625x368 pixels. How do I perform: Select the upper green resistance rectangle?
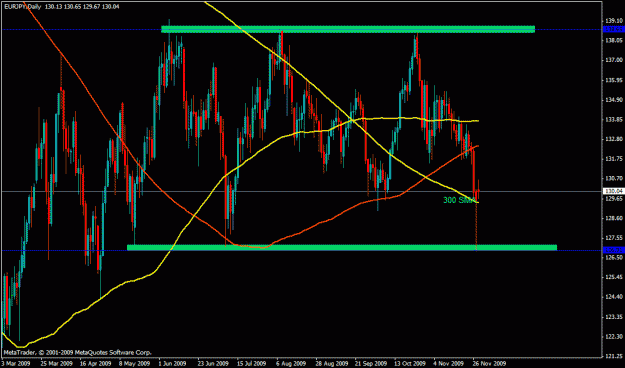click(x=348, y=29)
